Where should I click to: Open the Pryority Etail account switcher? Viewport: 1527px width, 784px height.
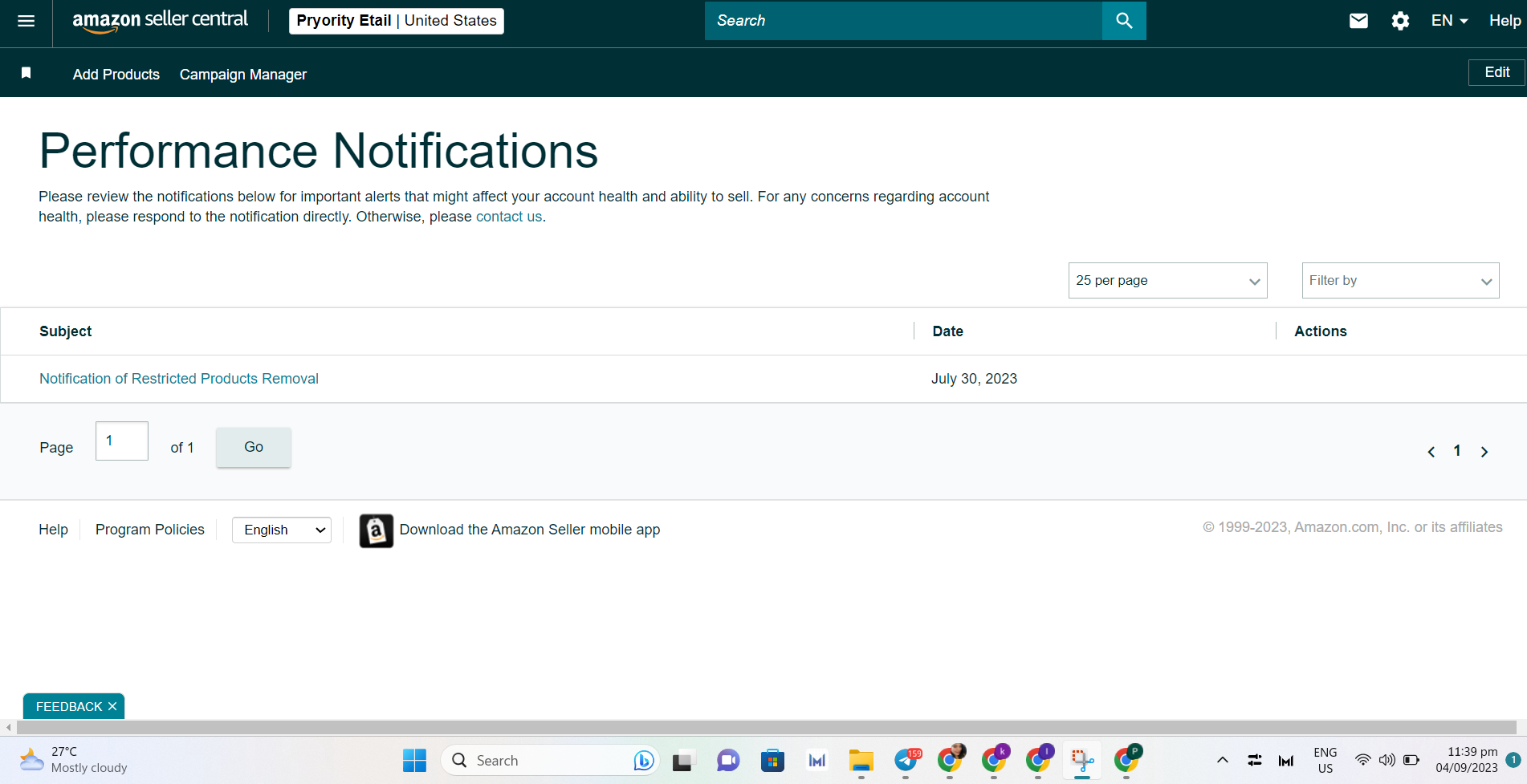pyautogui.click(x=397, y=21)
